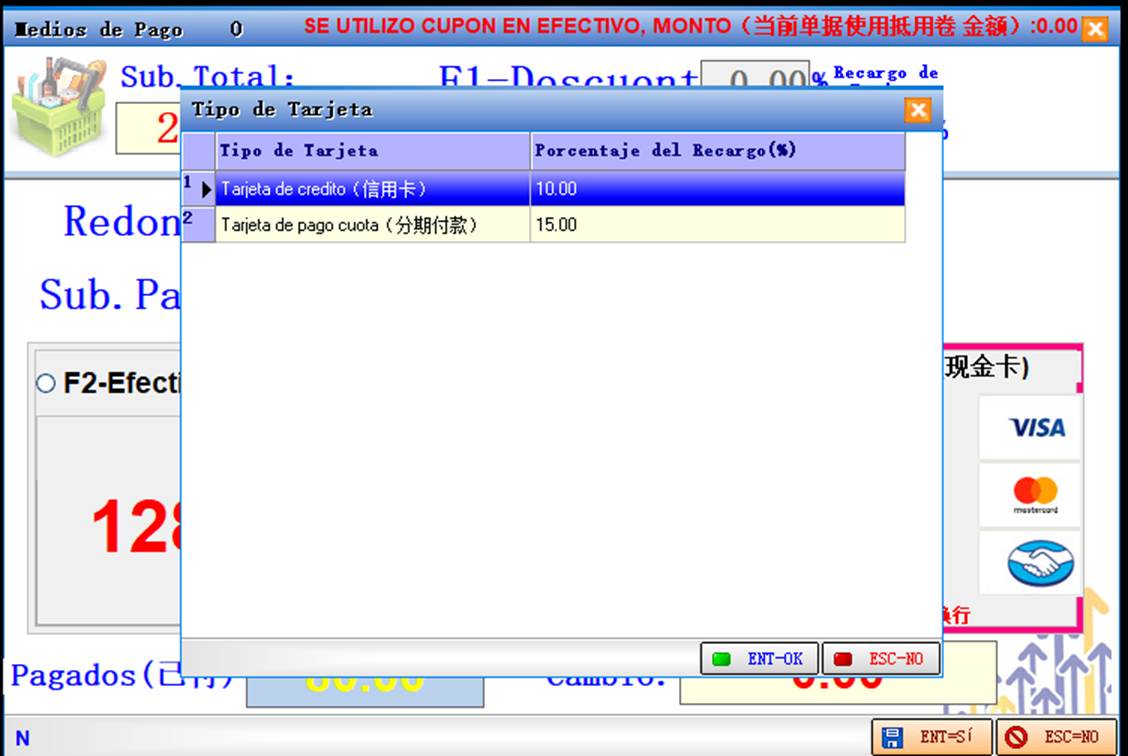Click the shopping basket icon

[59, 102]
